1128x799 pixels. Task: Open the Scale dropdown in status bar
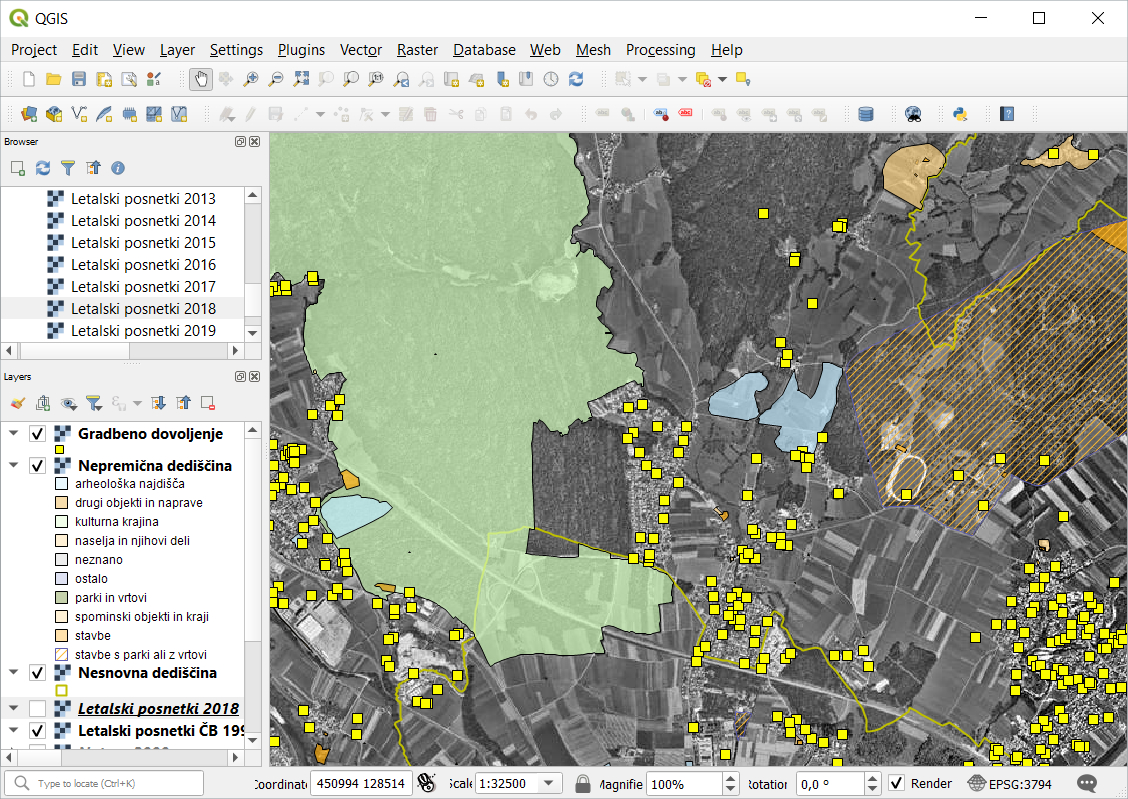point(549,783)
